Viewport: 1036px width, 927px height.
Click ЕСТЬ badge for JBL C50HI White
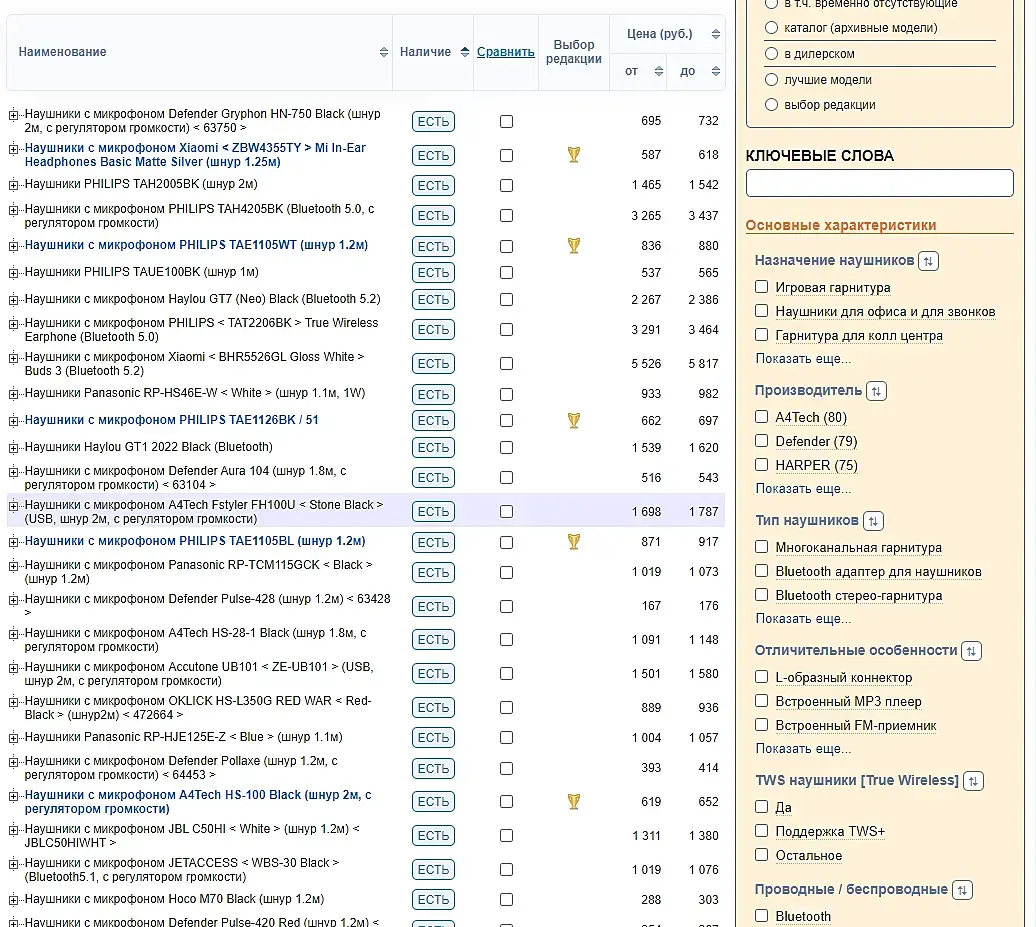click(x=433, y=836)
